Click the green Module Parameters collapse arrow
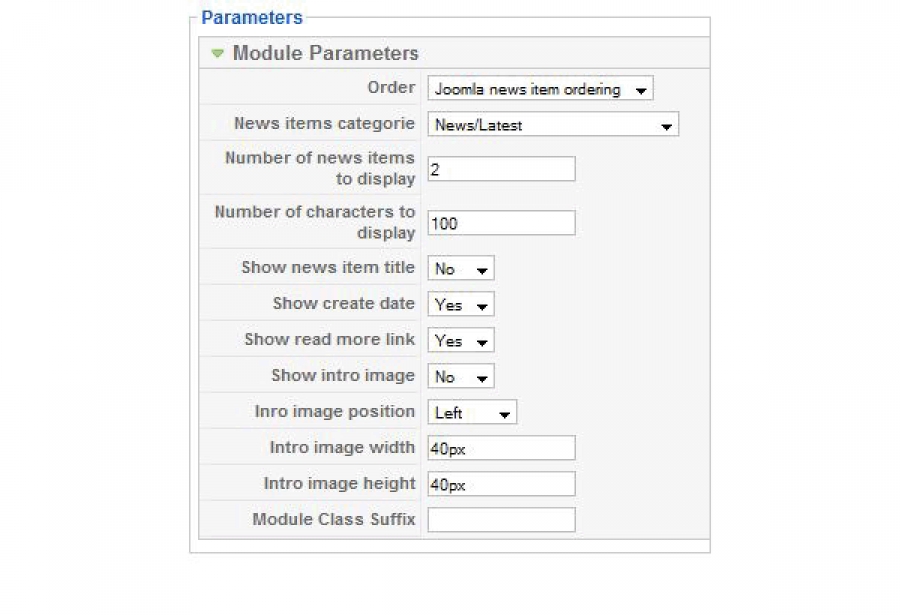 point(217,53)
